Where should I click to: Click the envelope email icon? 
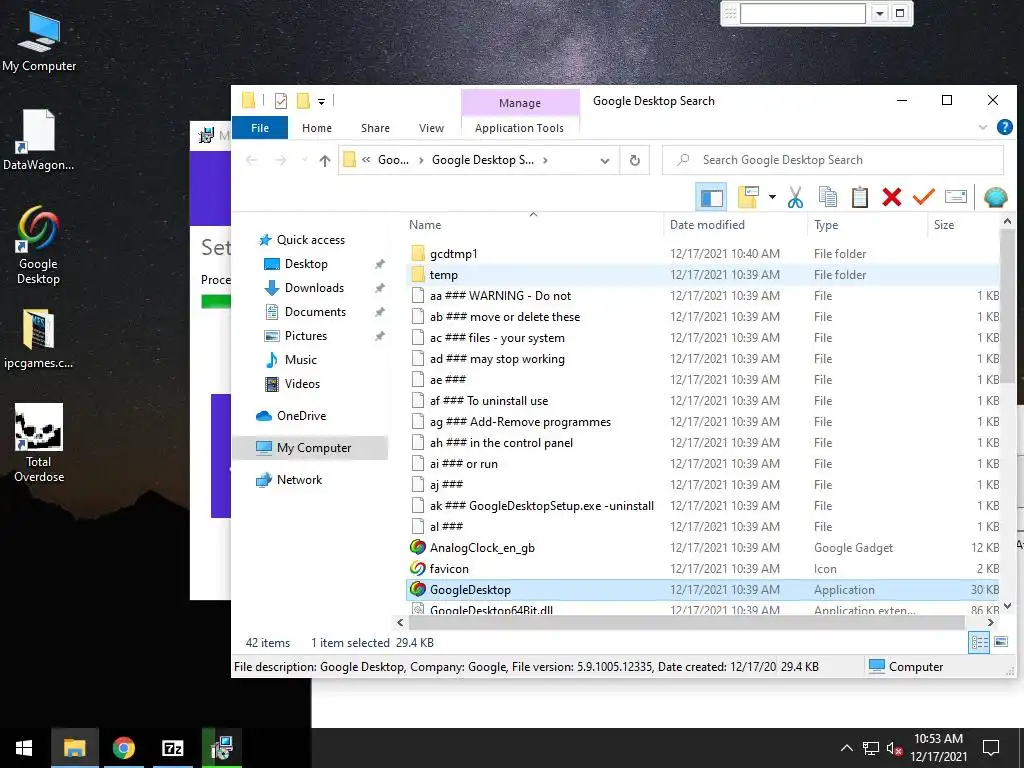955,197
